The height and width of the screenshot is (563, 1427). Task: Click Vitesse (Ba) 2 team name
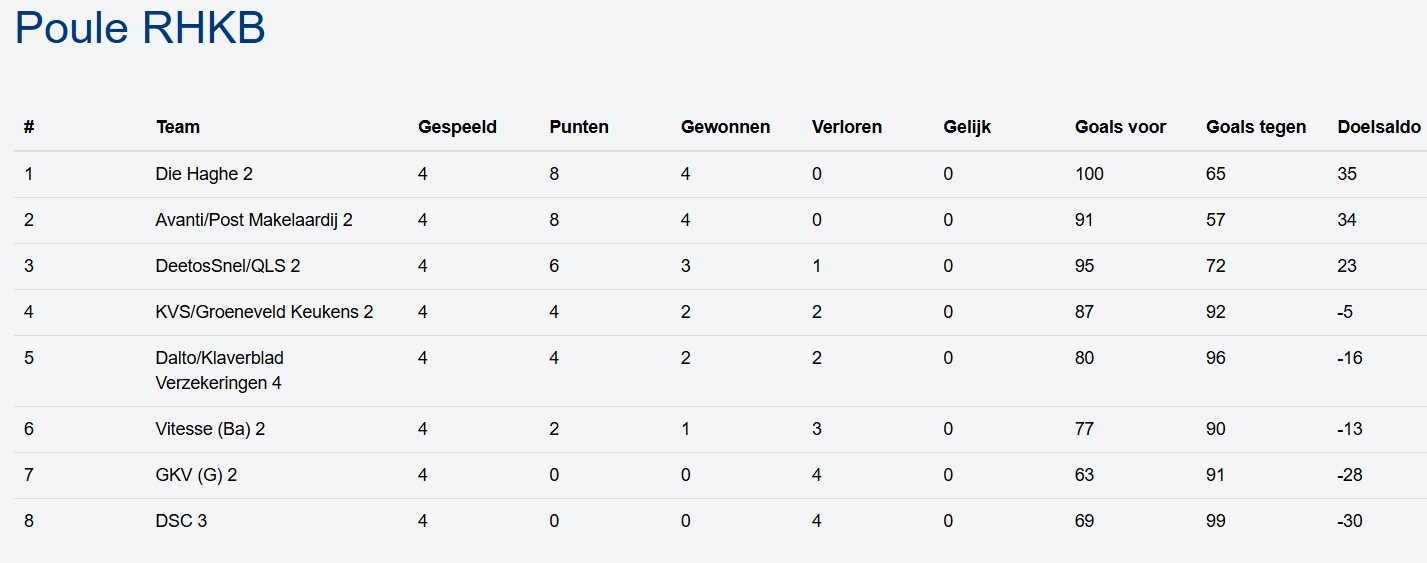[210, 429]
